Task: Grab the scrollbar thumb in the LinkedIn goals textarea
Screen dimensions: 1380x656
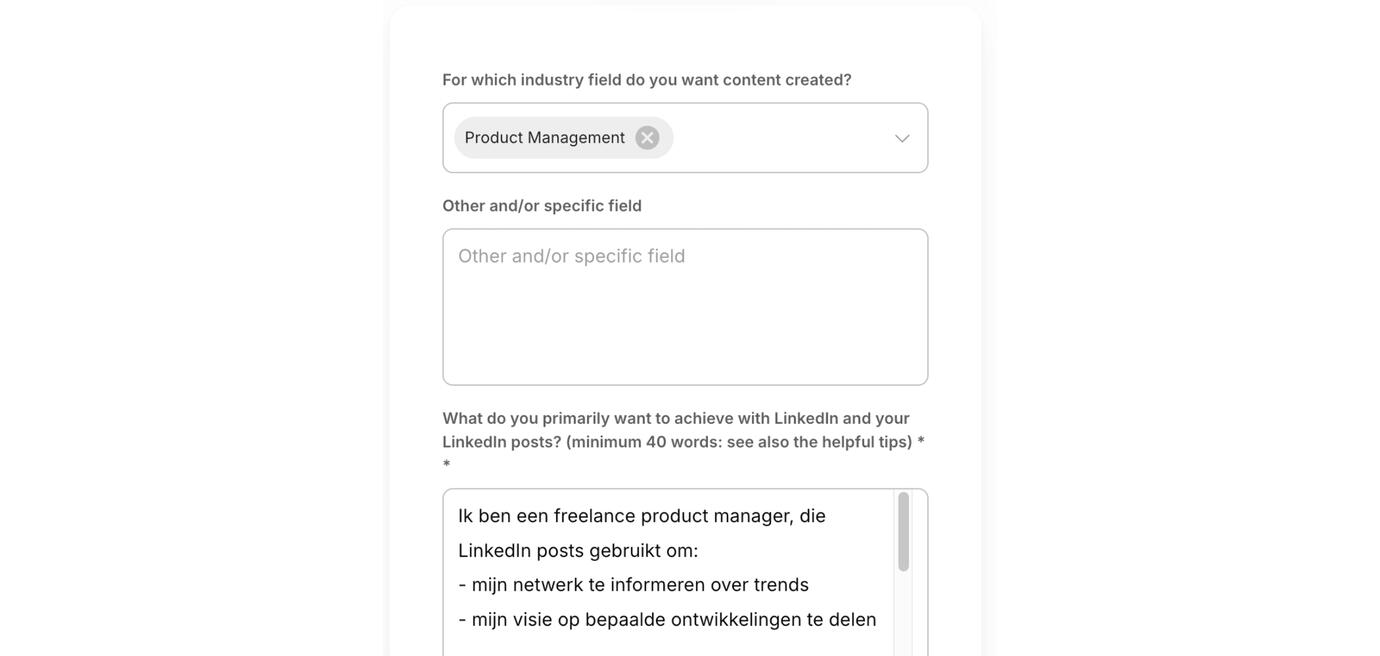Action: pos(903,532)
